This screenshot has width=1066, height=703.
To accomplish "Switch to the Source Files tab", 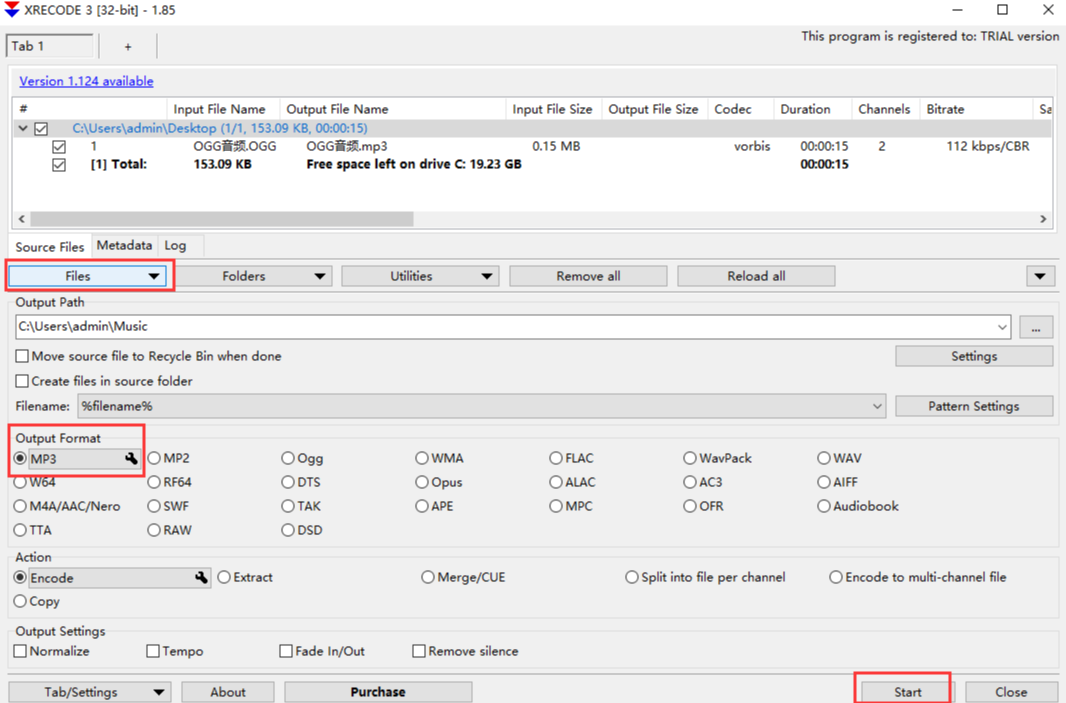I will click(x=50, y=247).
